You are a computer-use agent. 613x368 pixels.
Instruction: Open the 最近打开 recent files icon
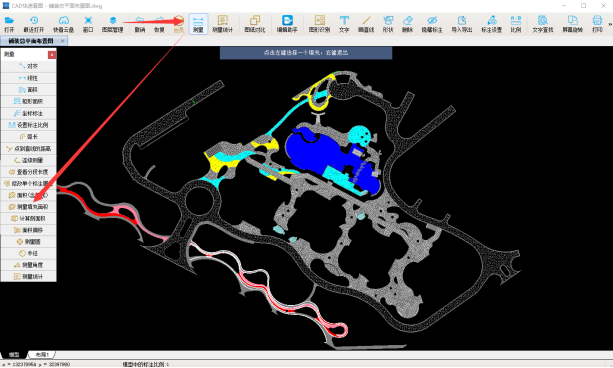tap(34, 24)
